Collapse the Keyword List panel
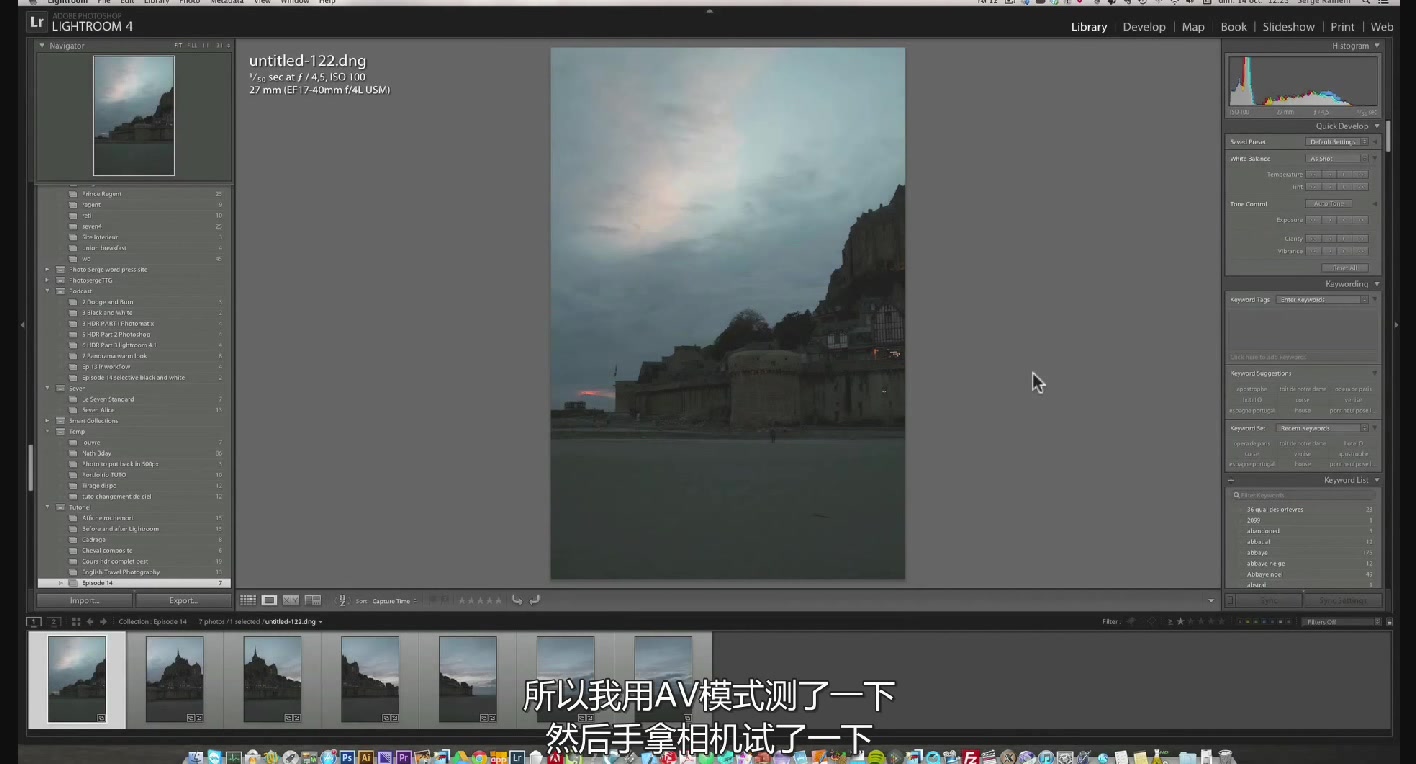 (1377, 480)
